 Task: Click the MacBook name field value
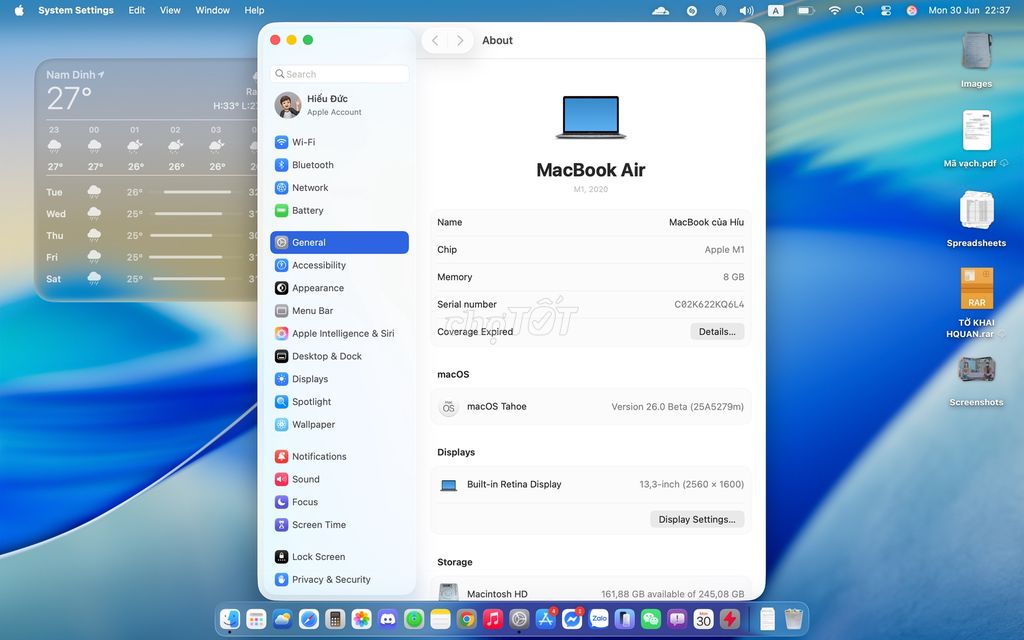706,222
